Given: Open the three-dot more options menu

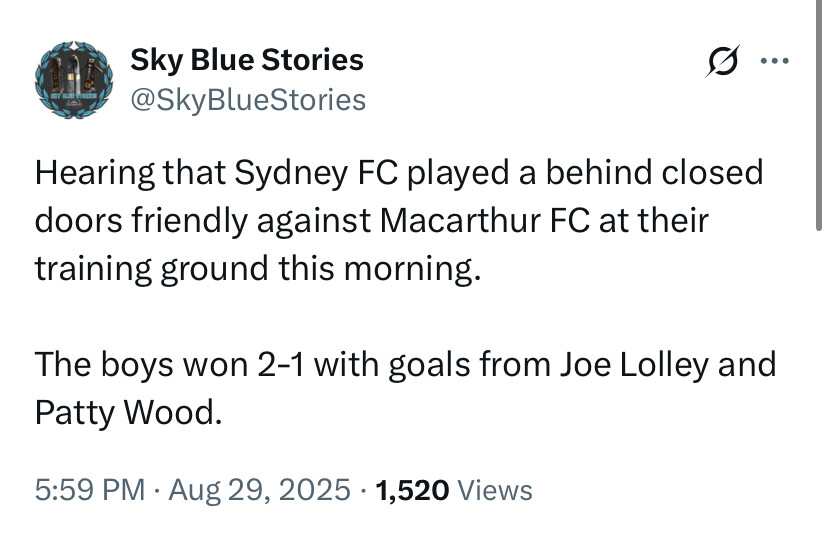Looking at the screenshot, I should tap(775, 61).
